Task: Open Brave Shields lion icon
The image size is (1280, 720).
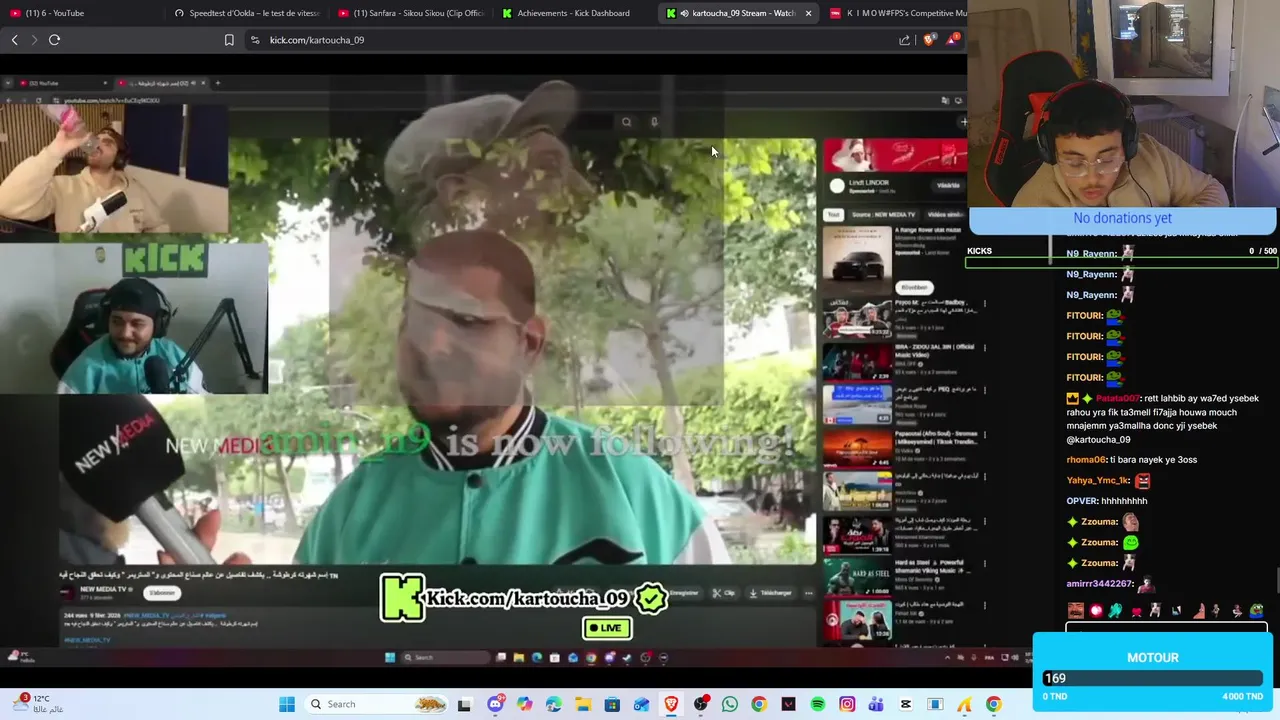Action: tap(928, 40)
